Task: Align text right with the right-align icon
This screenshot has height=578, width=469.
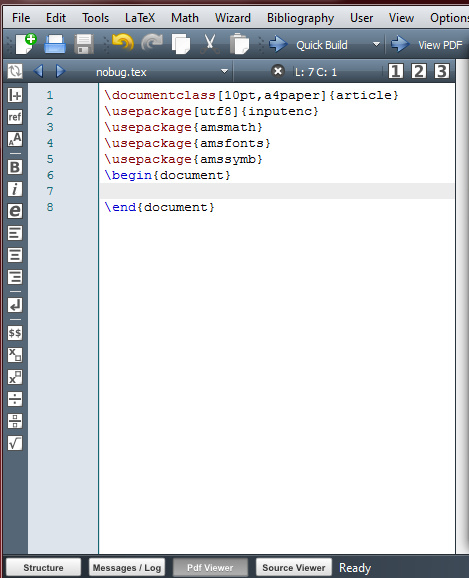Action: 15,277
